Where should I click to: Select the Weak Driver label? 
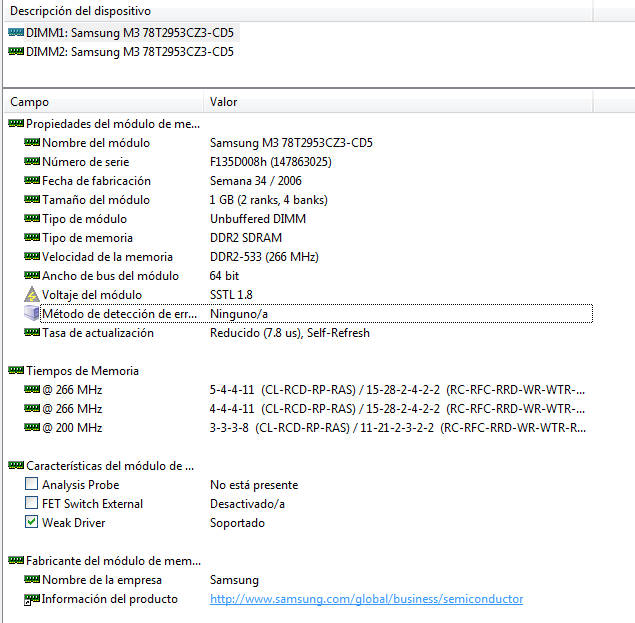click(73, 523)
